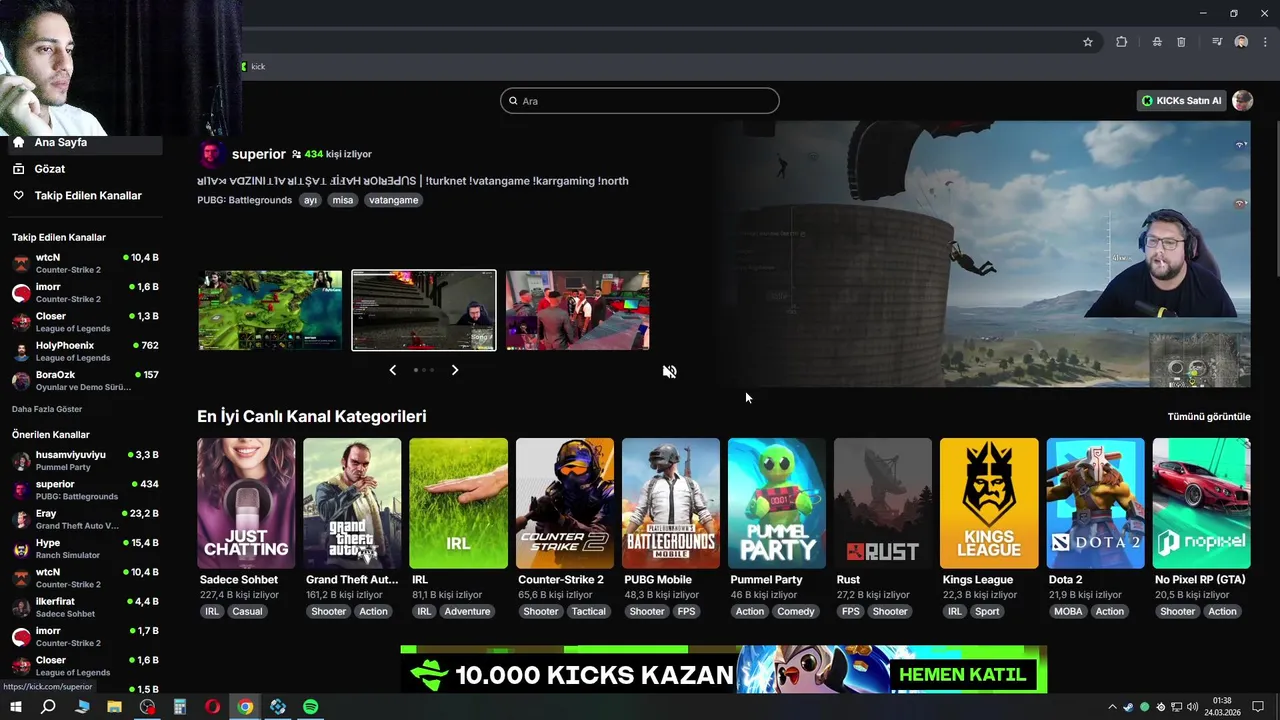Open the Grand Theft Auto V category card

pyautogui.click(x=352, y=503)
